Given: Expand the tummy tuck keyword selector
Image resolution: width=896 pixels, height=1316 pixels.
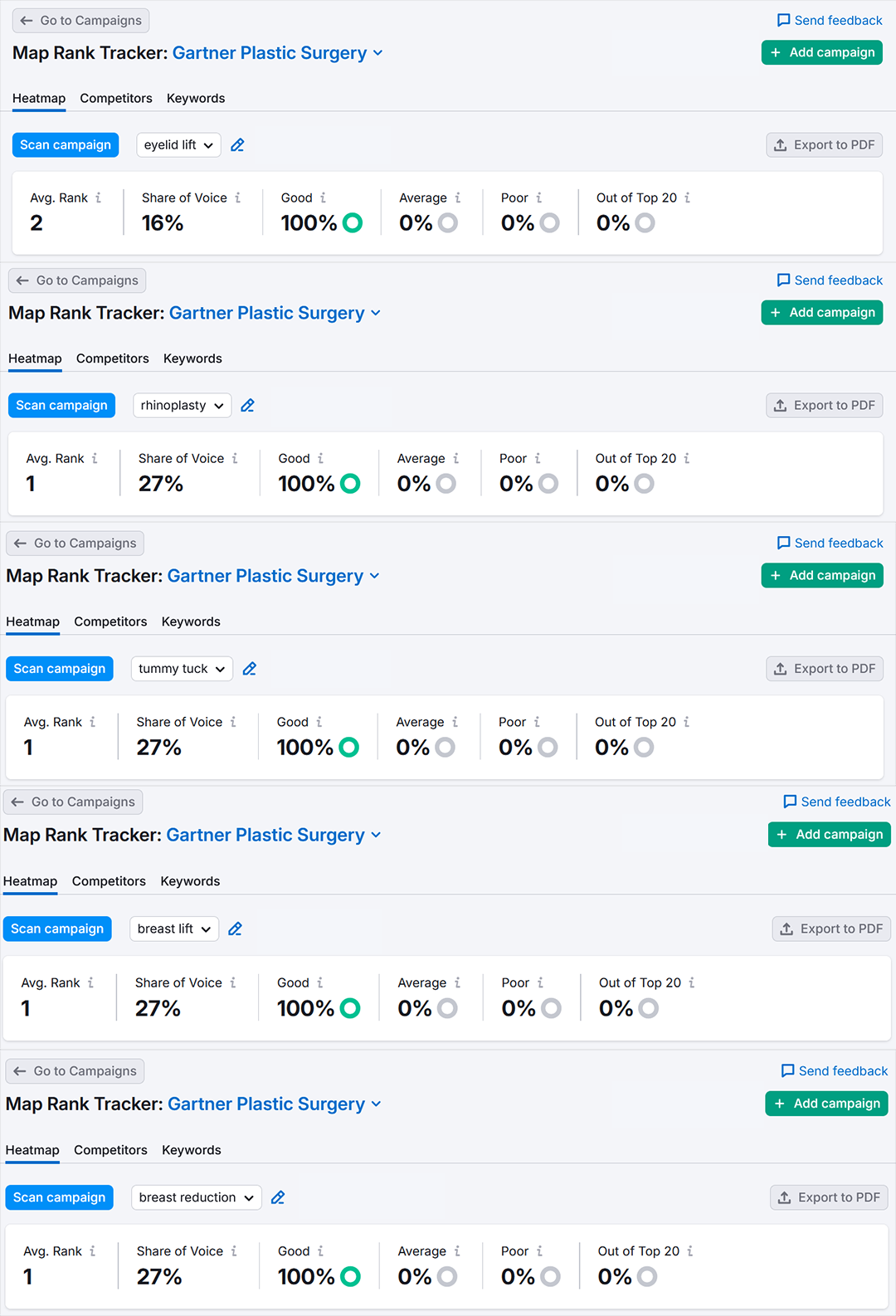Looking at the screenshot, I should [x=182, y=669].
